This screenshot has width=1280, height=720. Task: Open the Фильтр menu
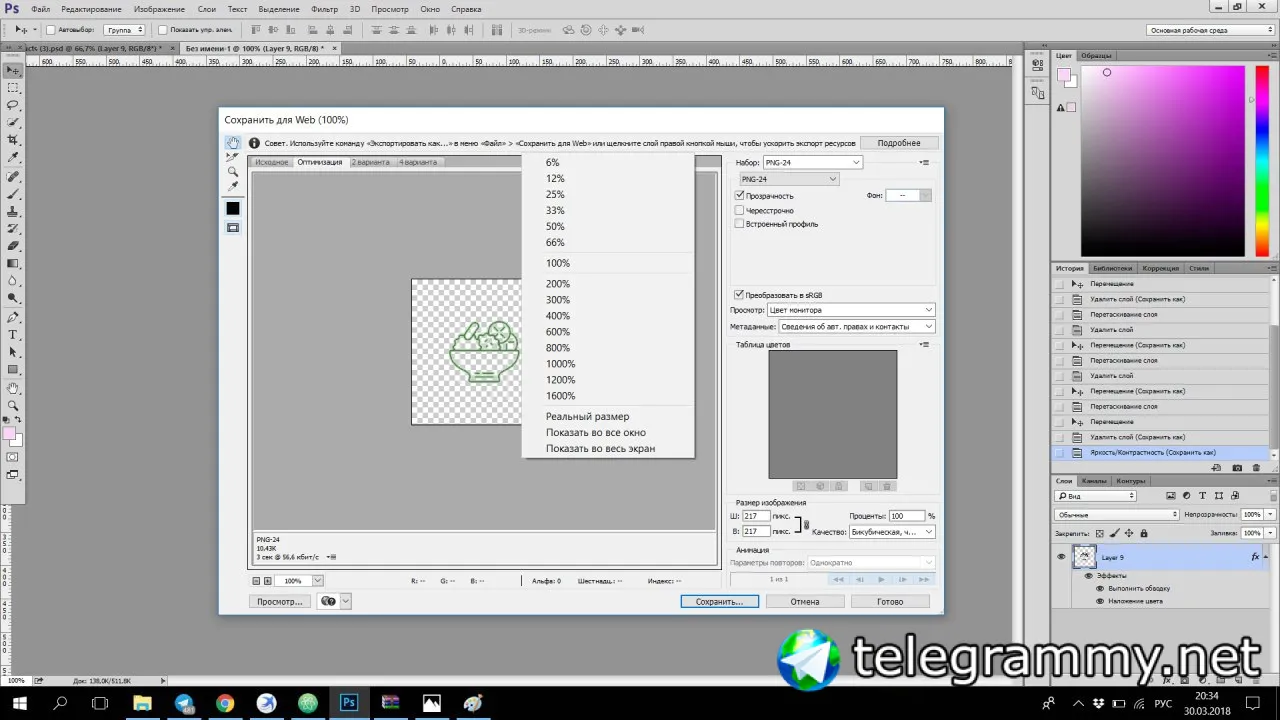[324, 9]
